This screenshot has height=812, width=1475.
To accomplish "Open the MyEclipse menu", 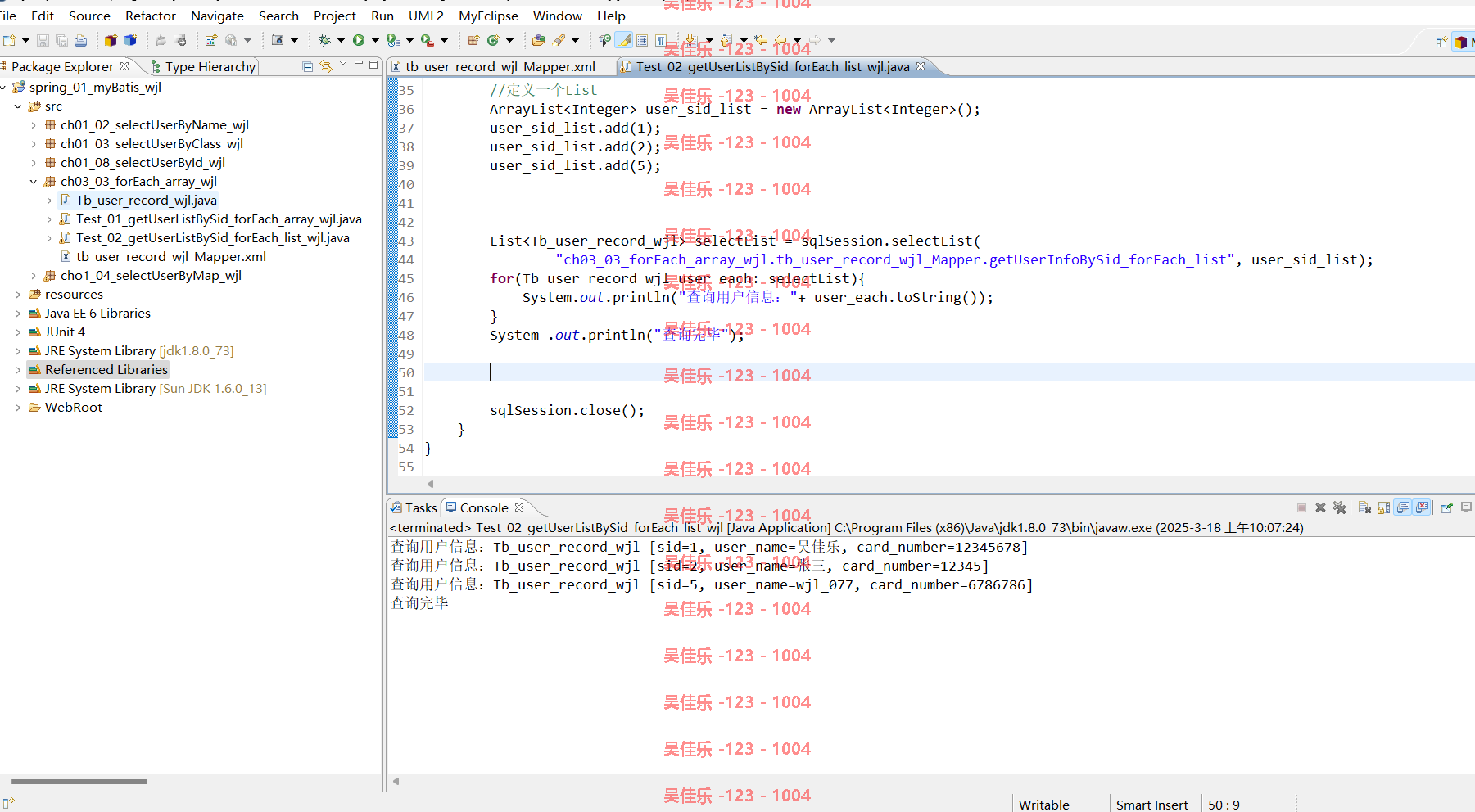I will coord(488,16).
